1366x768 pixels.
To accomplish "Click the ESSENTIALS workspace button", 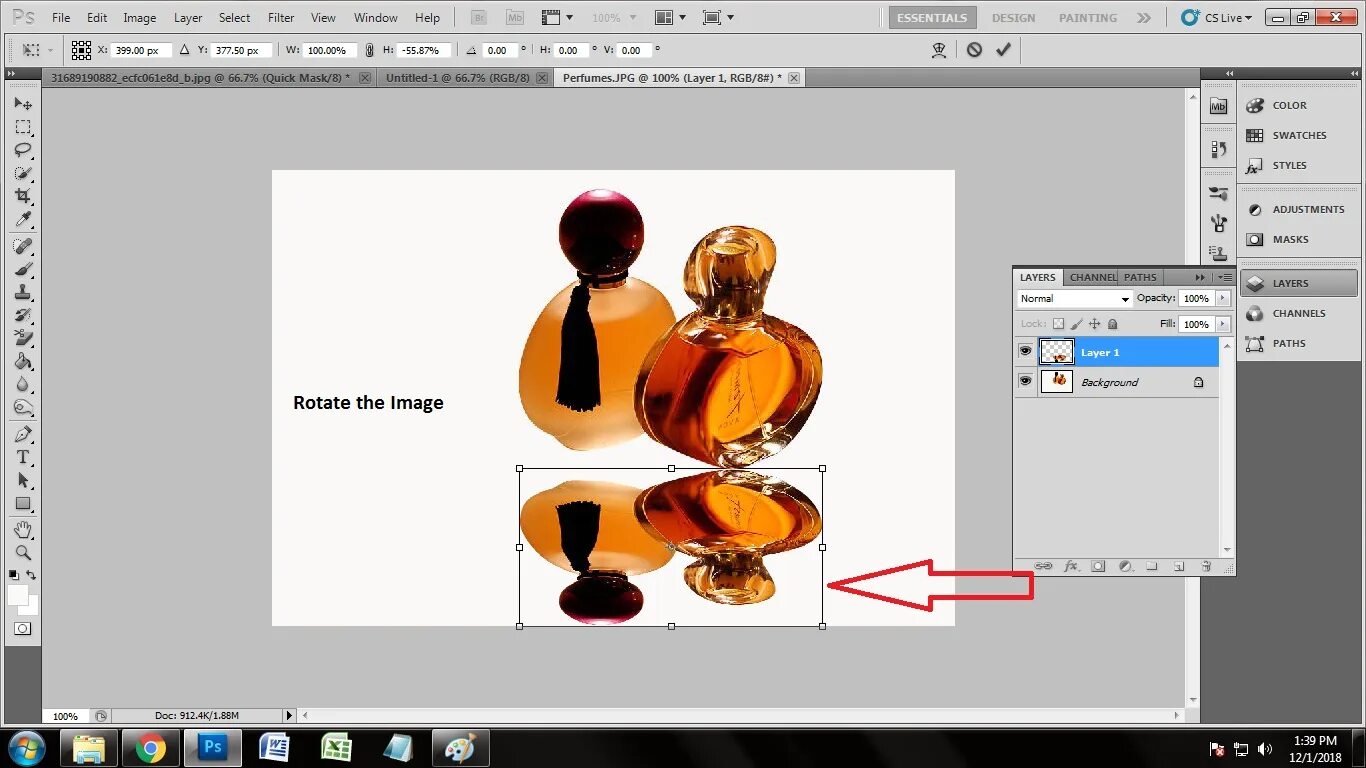I will point(932,18).
